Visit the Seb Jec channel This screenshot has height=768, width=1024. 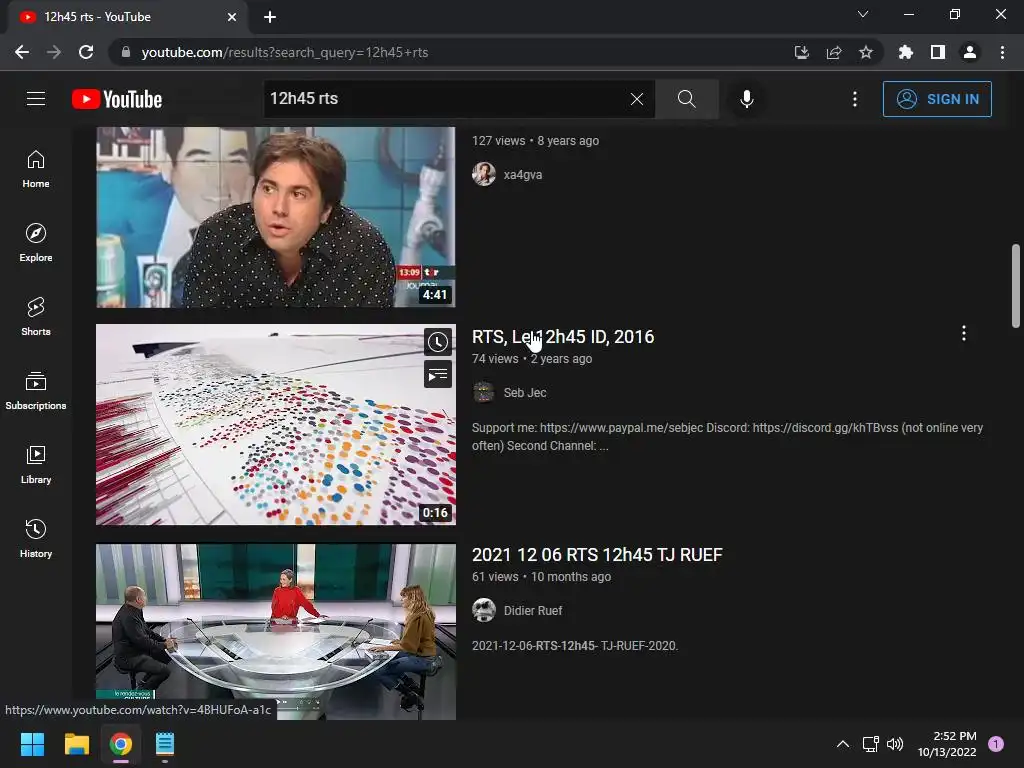(524, 392)
